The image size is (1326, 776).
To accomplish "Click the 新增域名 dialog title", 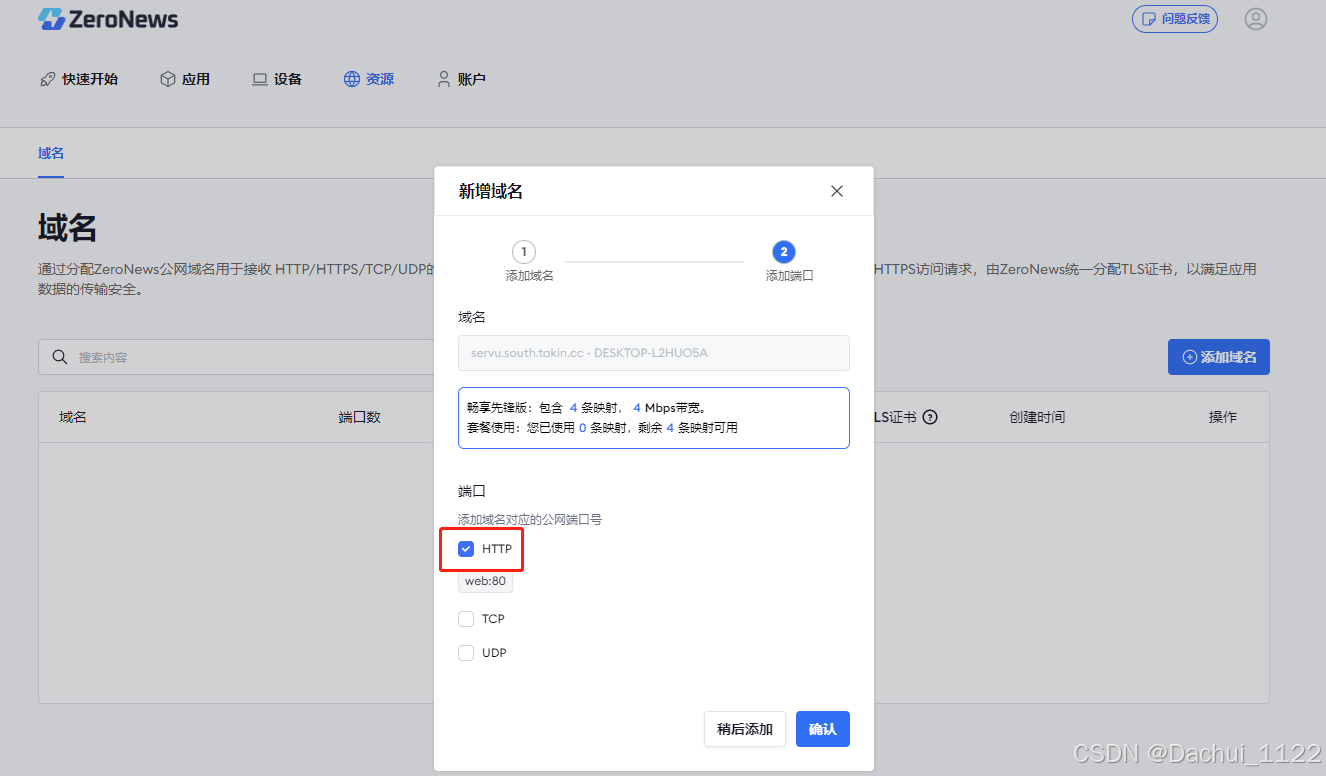I will (x=491, y=191).
